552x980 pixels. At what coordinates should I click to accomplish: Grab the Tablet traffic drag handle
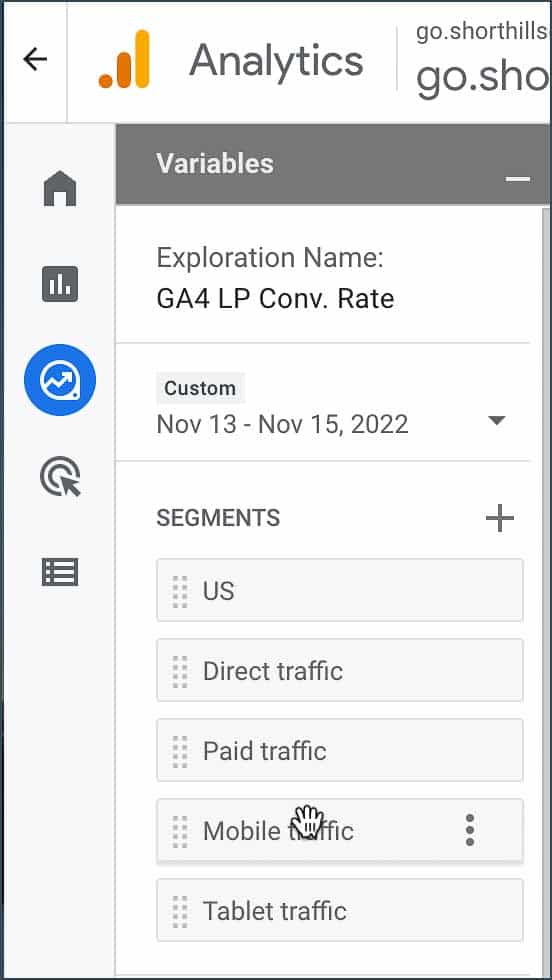pos(180,911)
